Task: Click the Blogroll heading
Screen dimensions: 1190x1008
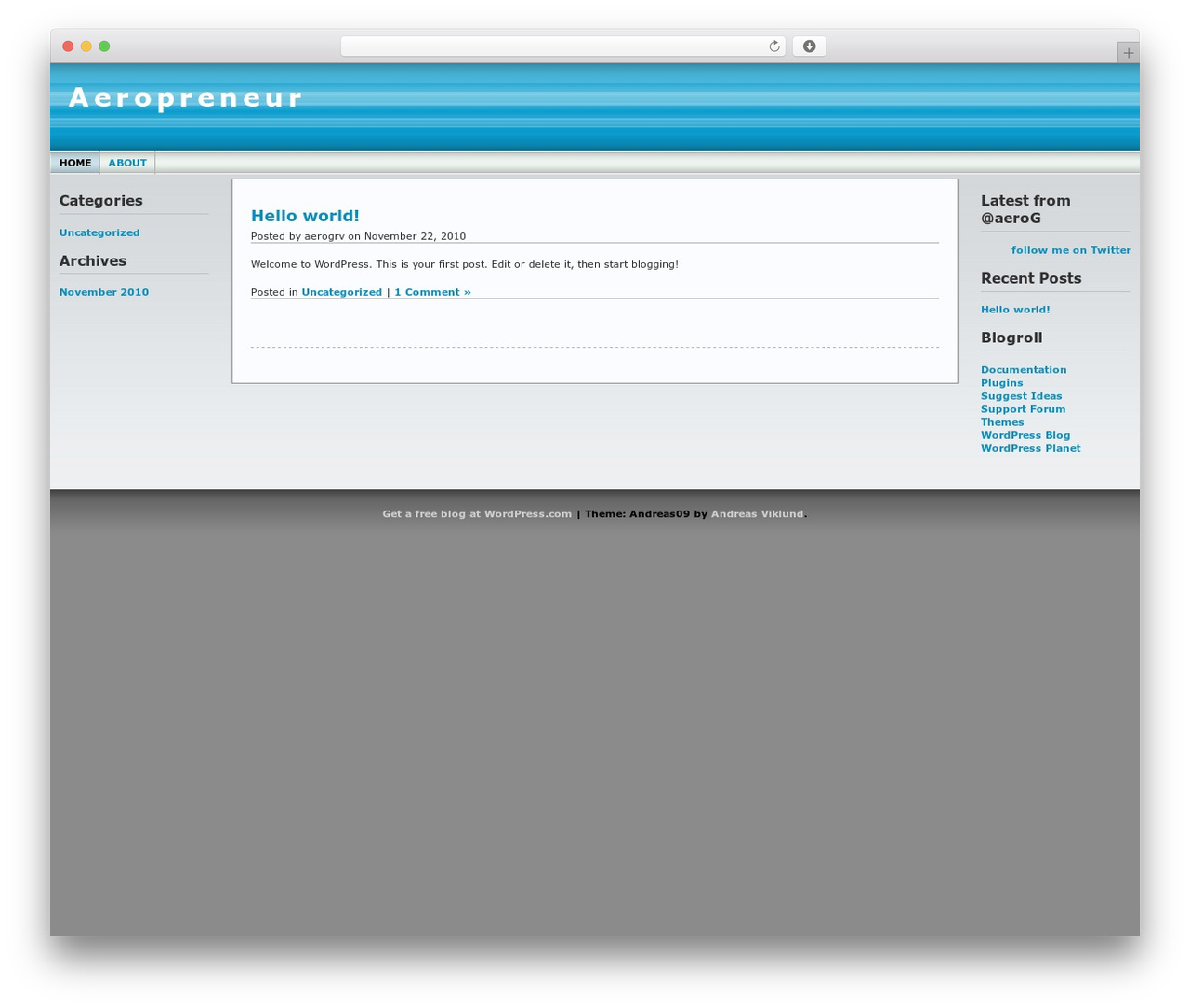Action: (x=1011, y=338)
